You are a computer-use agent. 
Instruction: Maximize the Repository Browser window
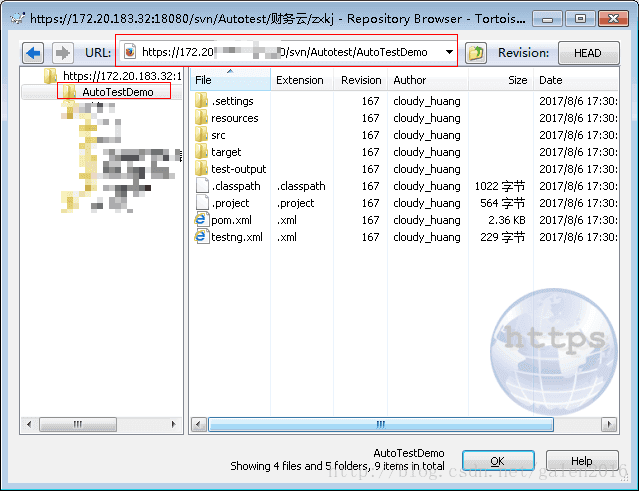pyautogui.click(x=580, y=19)
